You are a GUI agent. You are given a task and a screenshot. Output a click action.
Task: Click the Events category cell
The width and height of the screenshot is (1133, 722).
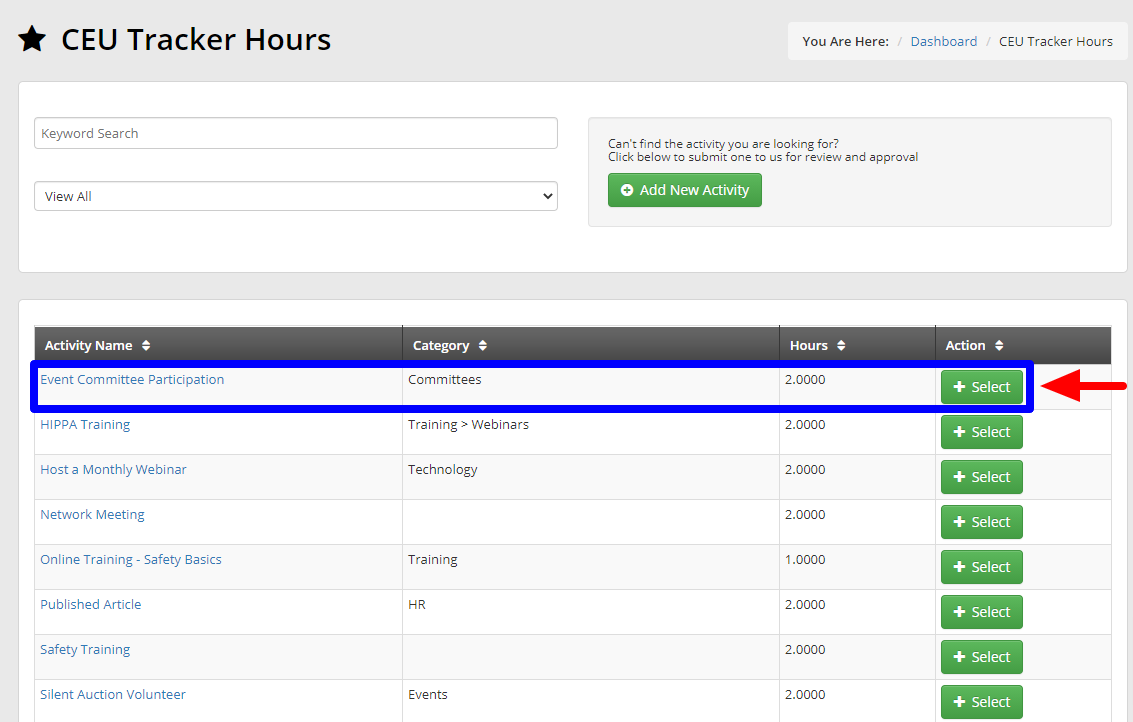coord(428,695)
